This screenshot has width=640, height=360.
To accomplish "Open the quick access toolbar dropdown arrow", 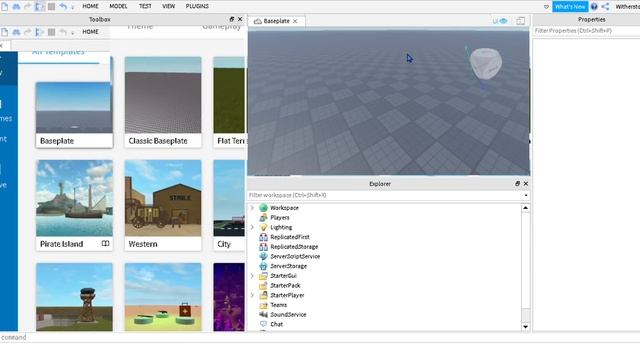I will coord(73,7).
